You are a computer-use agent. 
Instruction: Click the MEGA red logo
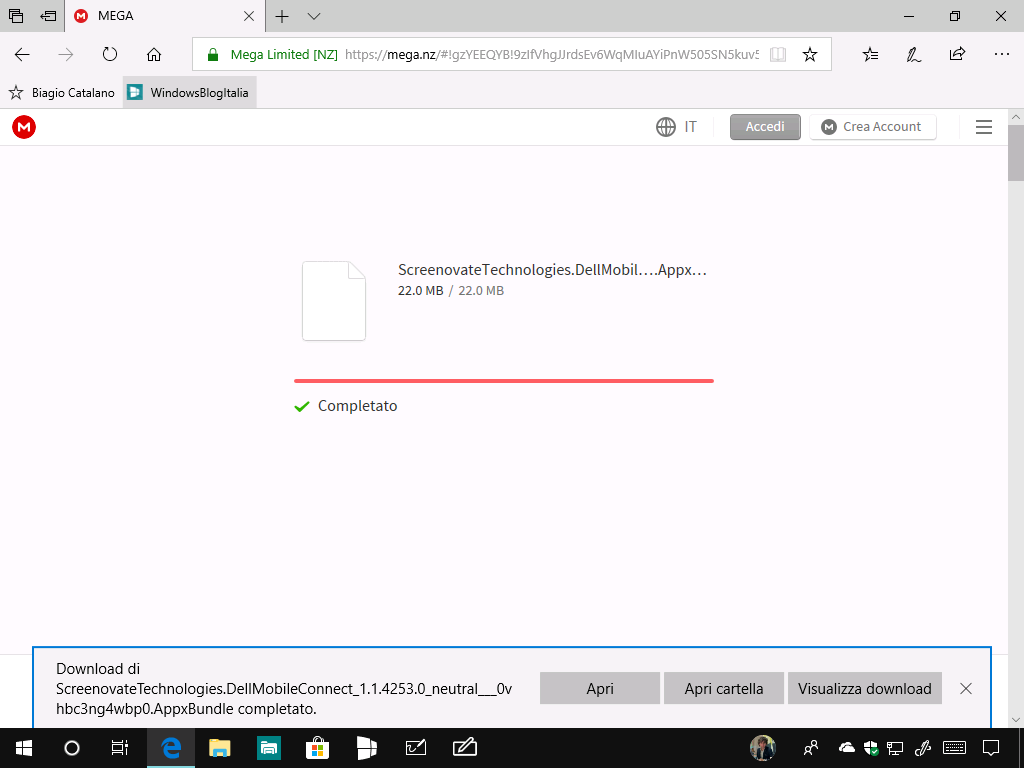coord(24,127)
